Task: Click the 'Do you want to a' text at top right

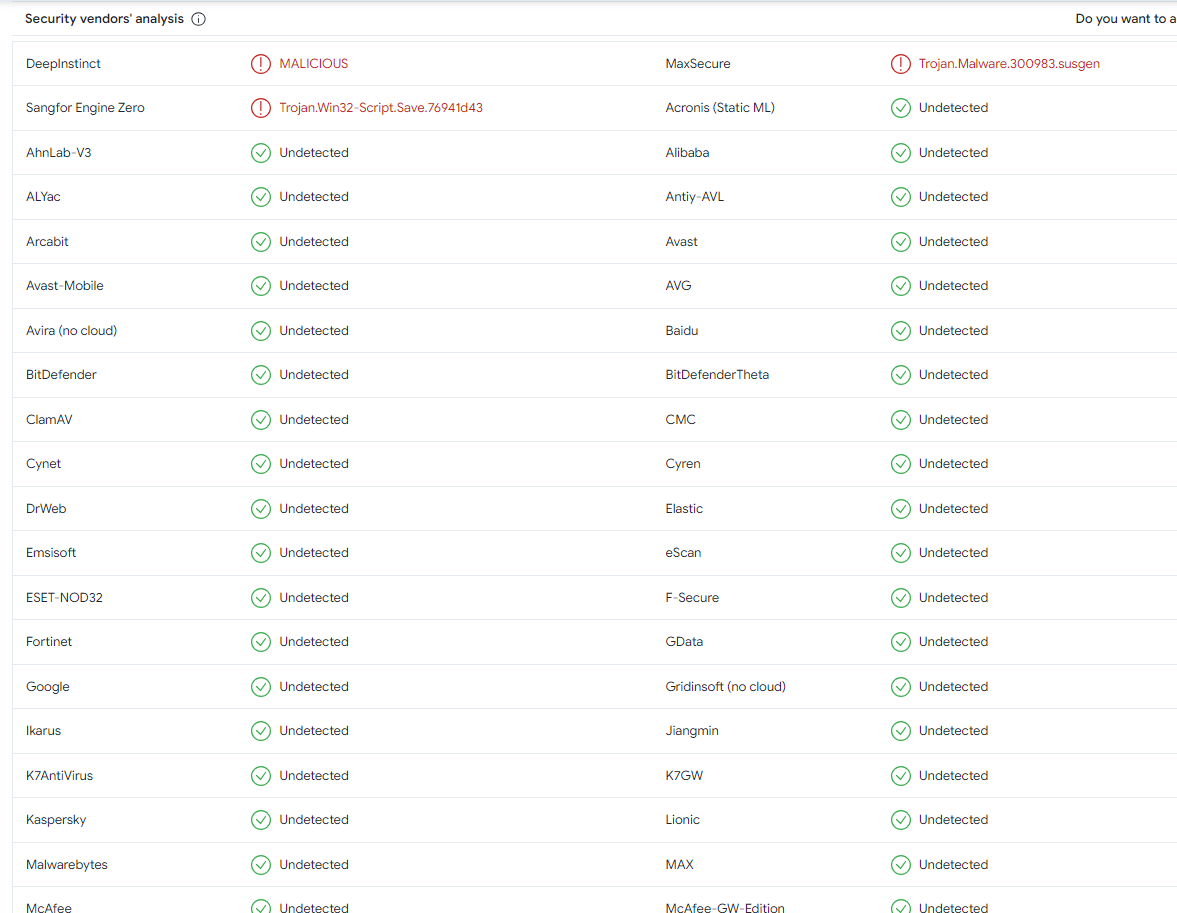Action: pos(1125,19)
